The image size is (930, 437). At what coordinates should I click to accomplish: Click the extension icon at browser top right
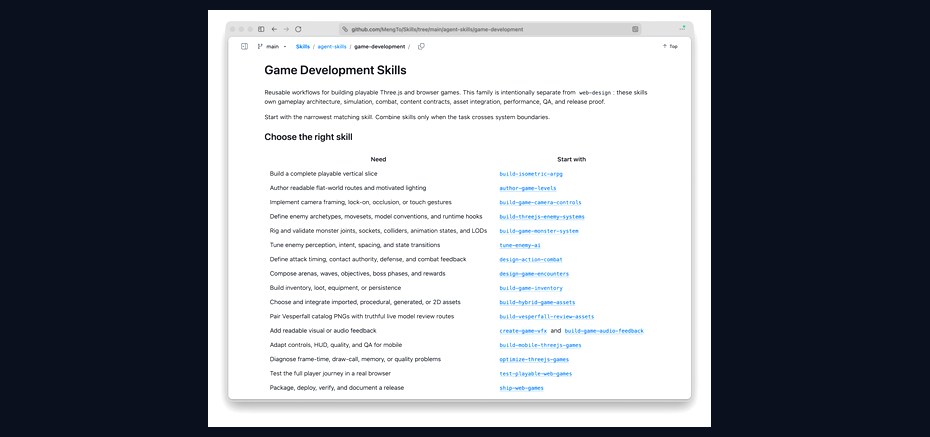(x=682, y=28)
